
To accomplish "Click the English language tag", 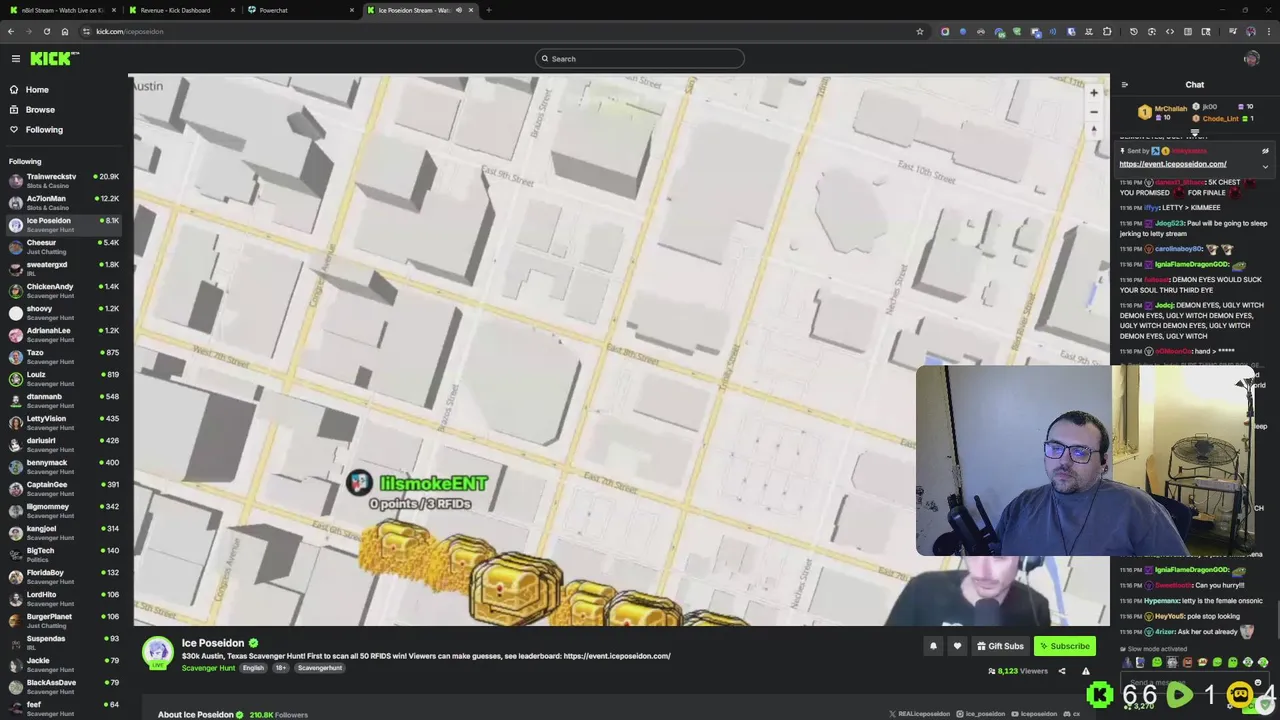I will click(x=253, y=668).
